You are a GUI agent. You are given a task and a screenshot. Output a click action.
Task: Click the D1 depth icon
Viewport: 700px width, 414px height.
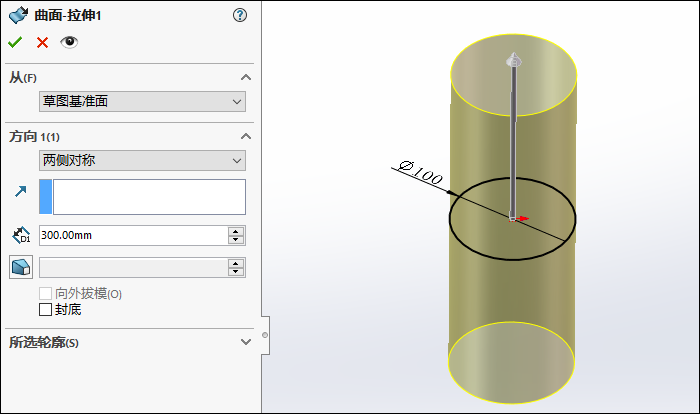pyautogui.click(x=21, y=235)
